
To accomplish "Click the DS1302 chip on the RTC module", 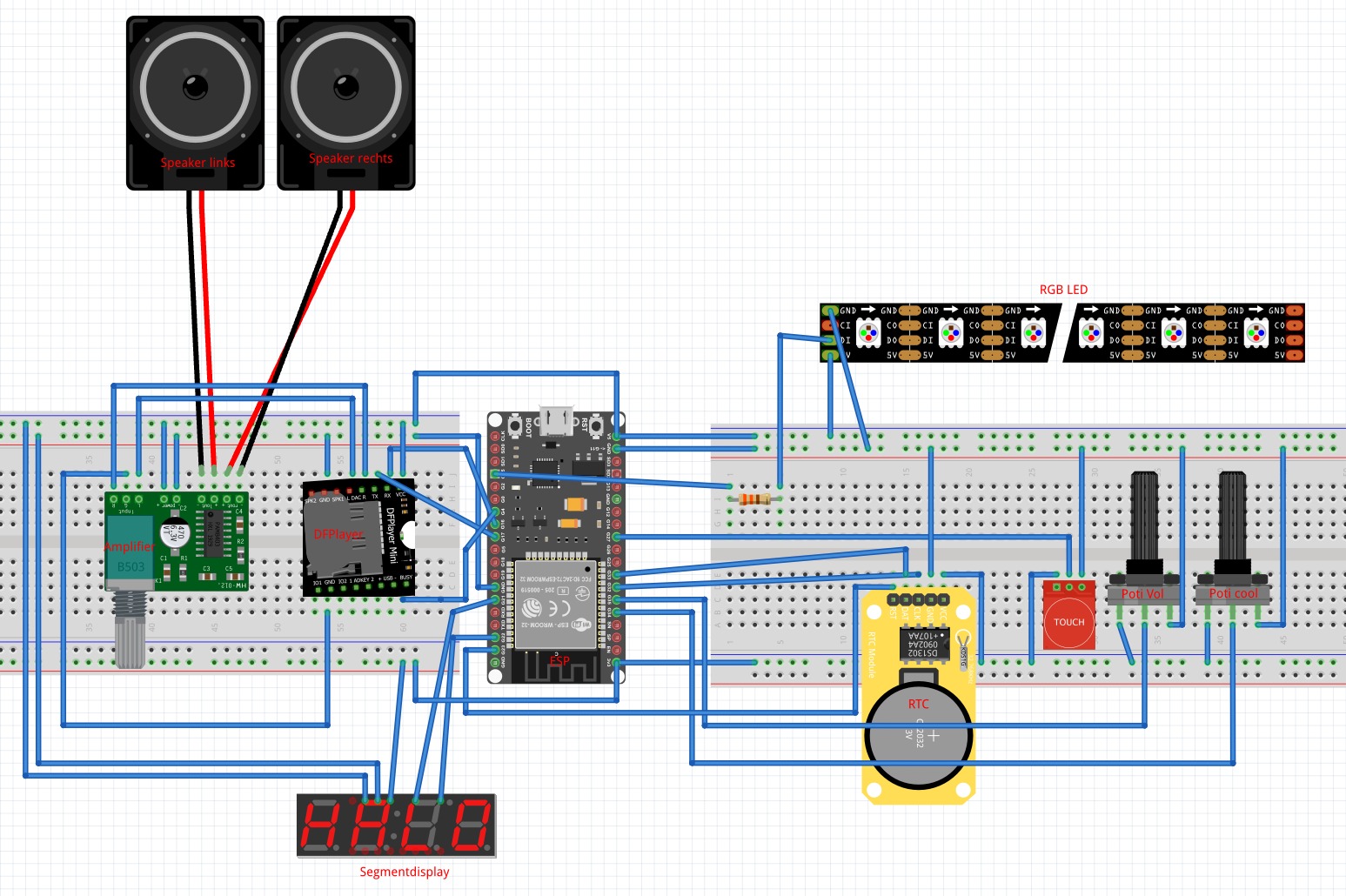I will [922, 644].
